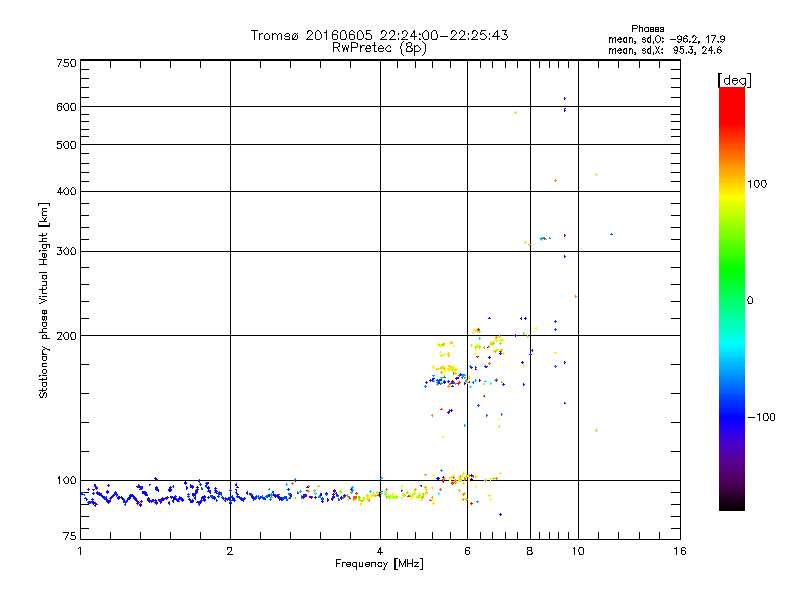800x600 pixels.
Task: Click 'mean, sd,X: 95.3, 24.6' statistics line
Action: [x=665, y=50]
